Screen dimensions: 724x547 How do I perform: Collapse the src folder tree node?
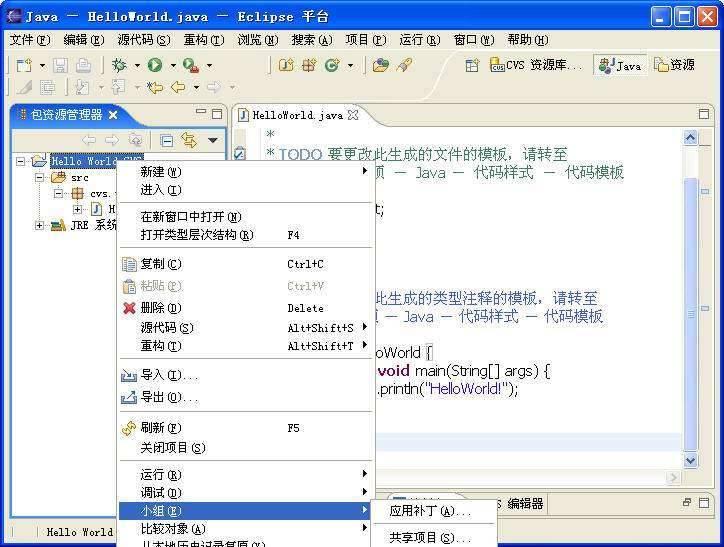click(x=40, y=177)
